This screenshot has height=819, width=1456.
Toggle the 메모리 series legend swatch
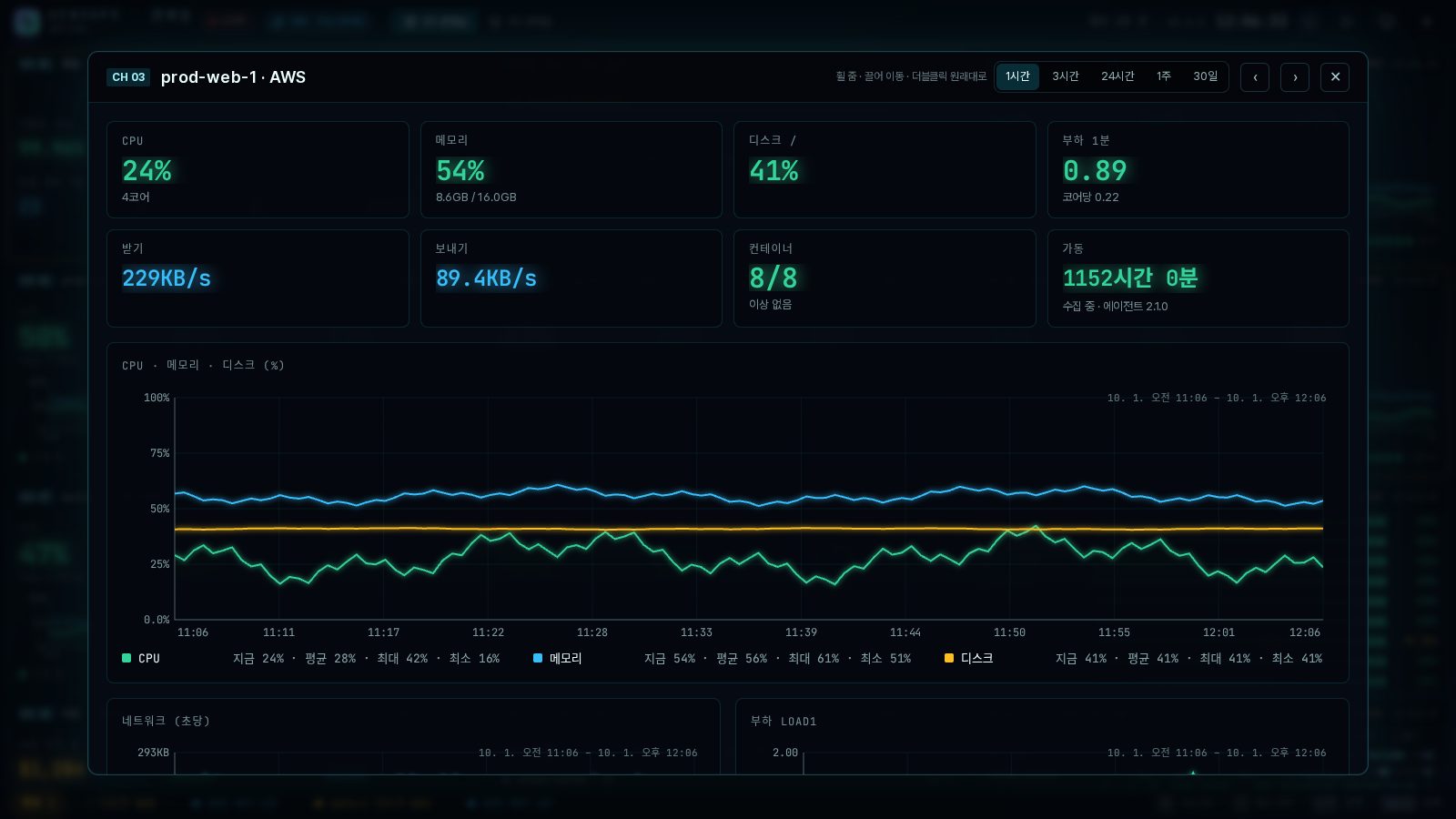pyautogui.click(x=538, y=658)
